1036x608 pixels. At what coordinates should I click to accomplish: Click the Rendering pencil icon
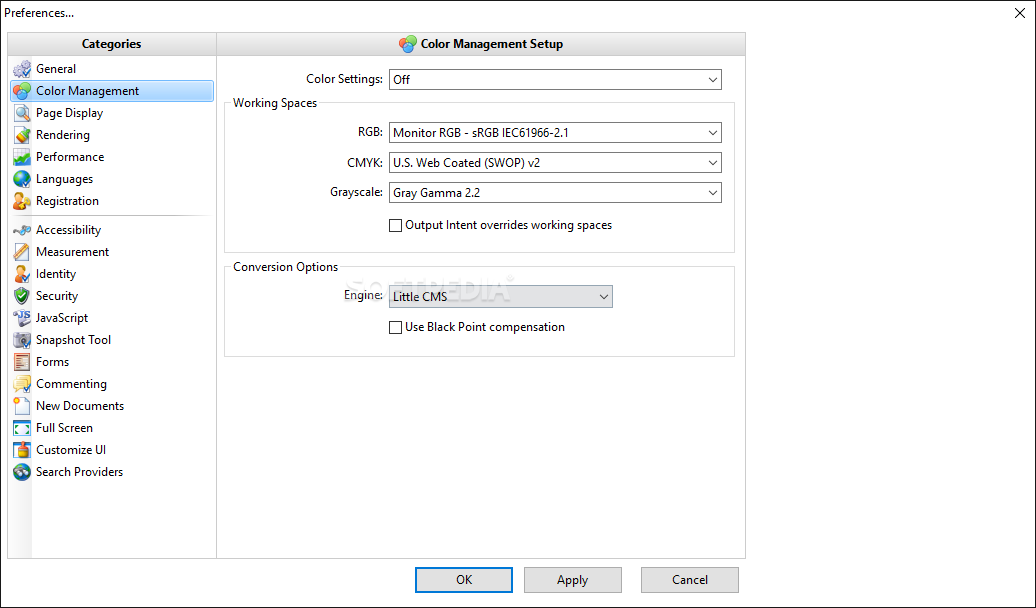pyautogui.click(x=22, y=135)
